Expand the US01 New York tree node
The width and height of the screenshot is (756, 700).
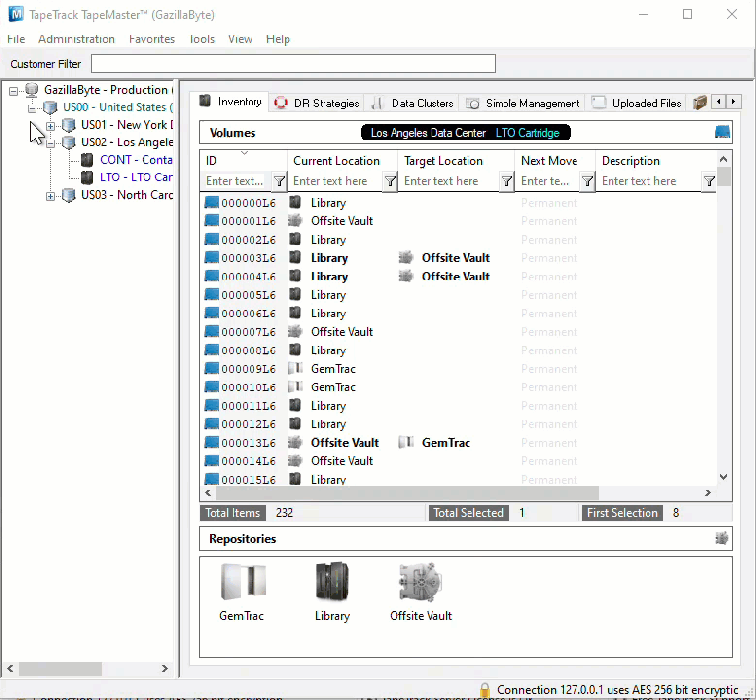(50, 126)
